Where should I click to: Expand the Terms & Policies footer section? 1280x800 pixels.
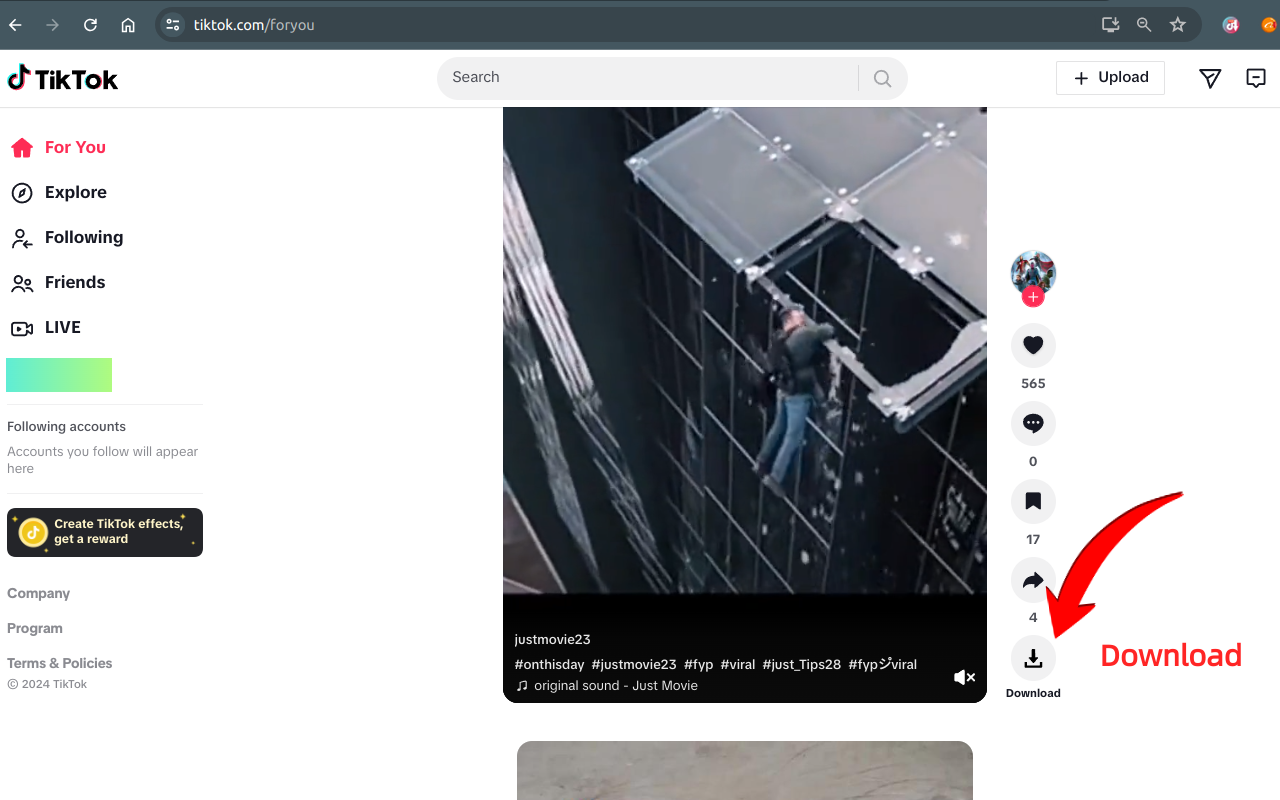point(60,663)
